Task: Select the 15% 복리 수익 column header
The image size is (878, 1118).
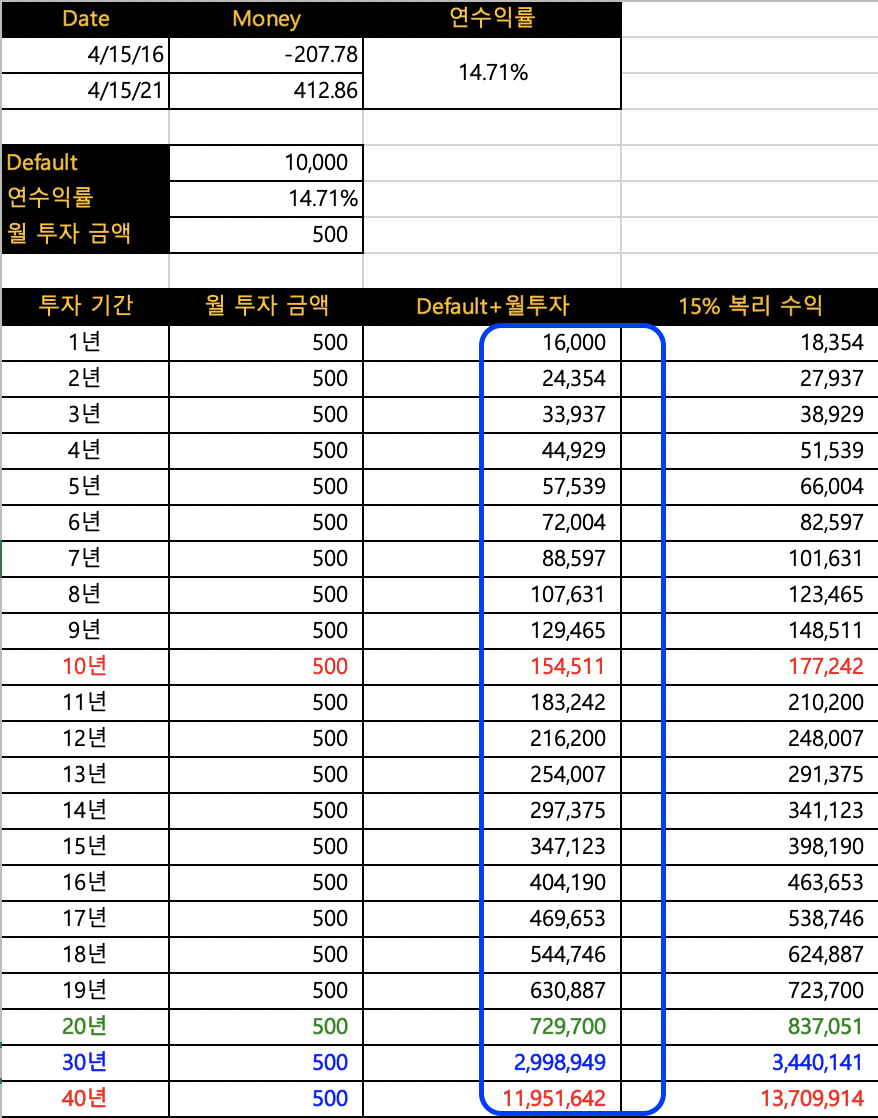Action: [750, 307]
